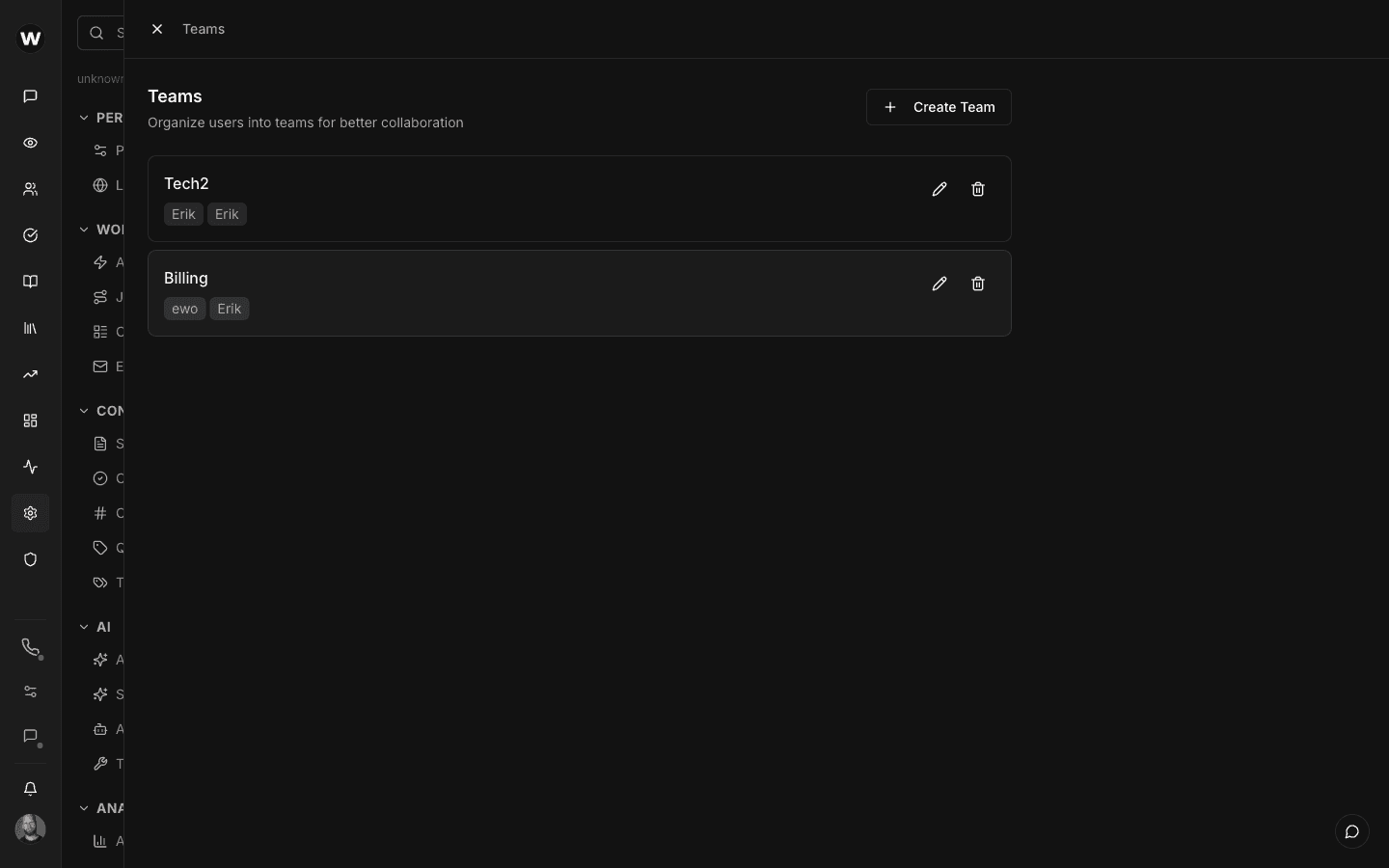Image resolution: width=1389 pixels, height=868 pixels.
Task: Click the envelope email icon in settings list
Action: click(x=99, y=366)
